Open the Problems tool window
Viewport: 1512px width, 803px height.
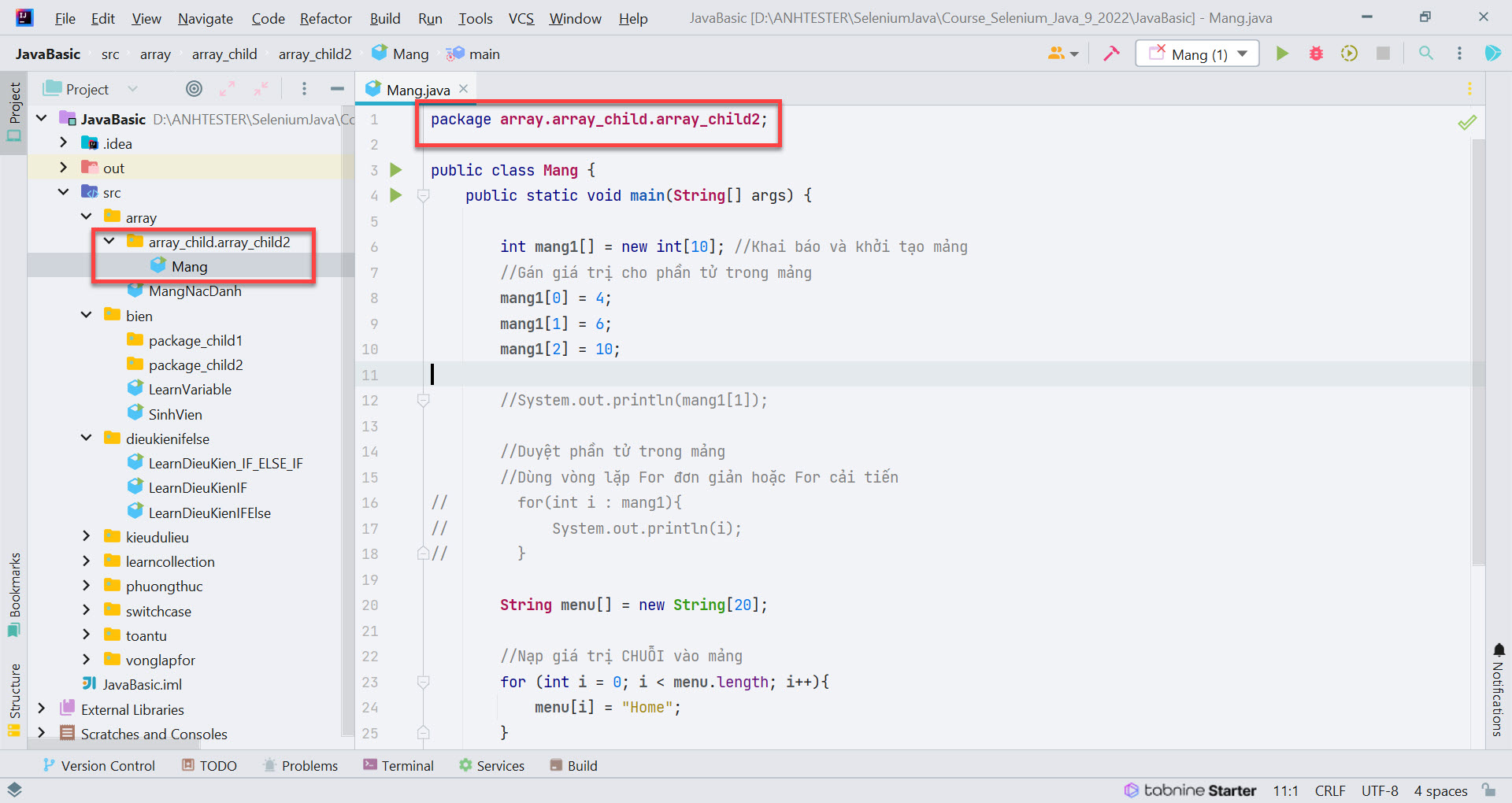[301, 765]
